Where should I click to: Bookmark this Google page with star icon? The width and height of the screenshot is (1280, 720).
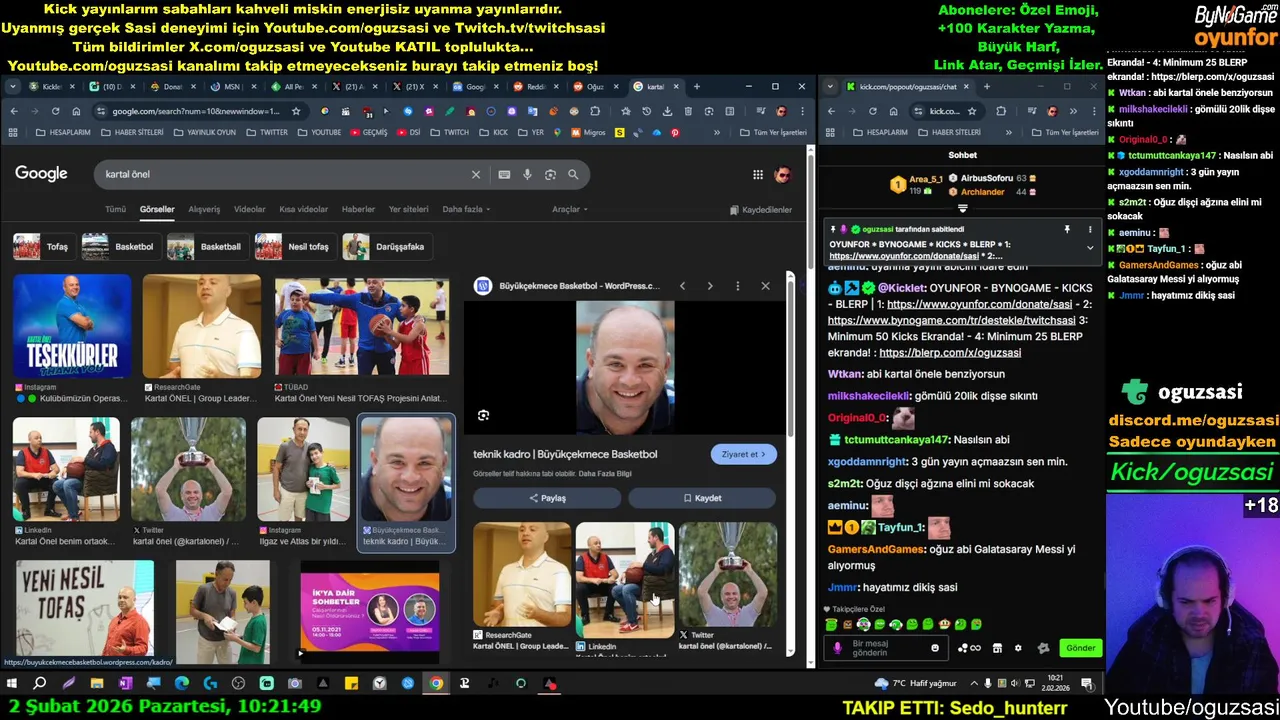tap(296, 111)
